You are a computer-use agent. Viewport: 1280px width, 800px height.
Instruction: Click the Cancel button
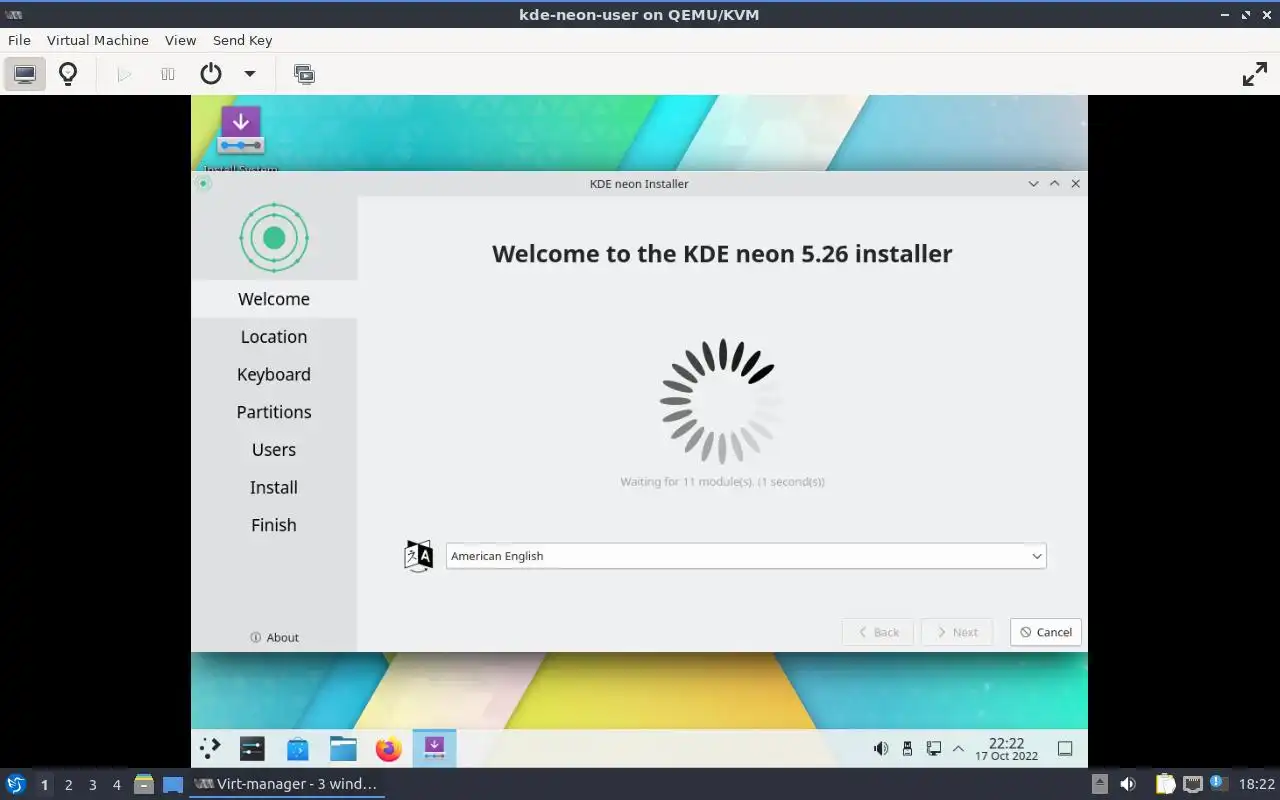point(1046,632)
